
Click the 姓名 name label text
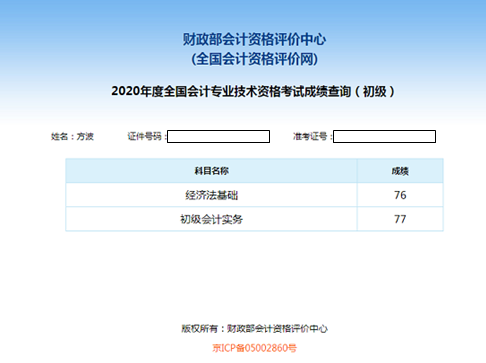[72, 136]
